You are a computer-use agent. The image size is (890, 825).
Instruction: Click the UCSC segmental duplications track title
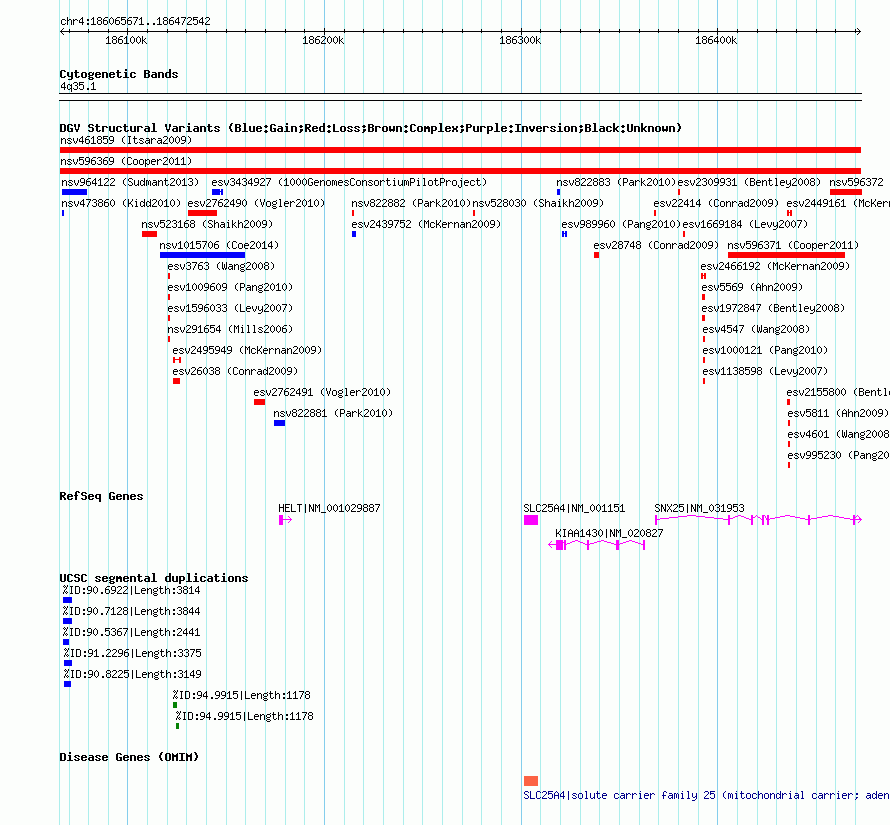(154, 578)
